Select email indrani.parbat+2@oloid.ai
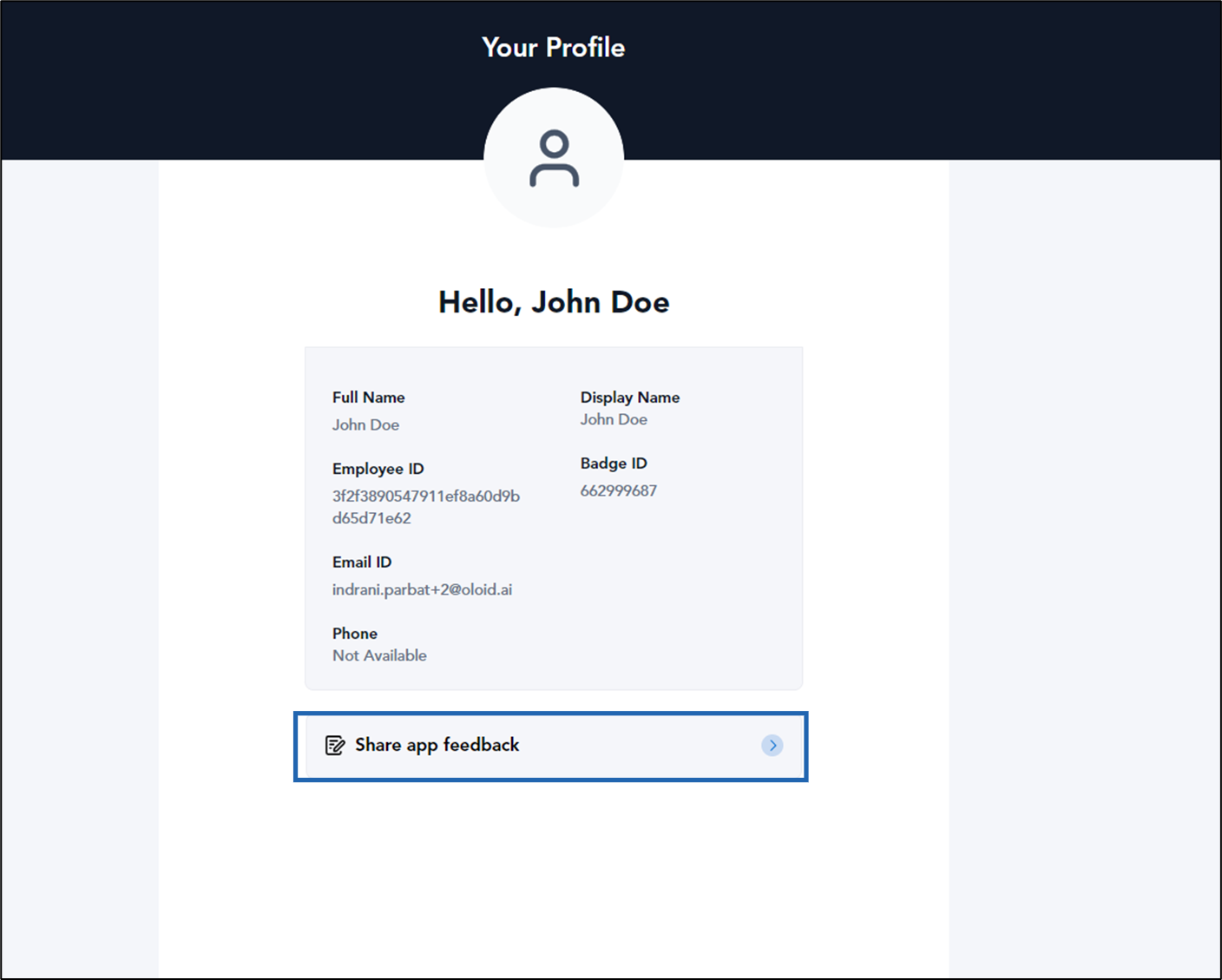The image size is (1222, 980). click(422, 589)
